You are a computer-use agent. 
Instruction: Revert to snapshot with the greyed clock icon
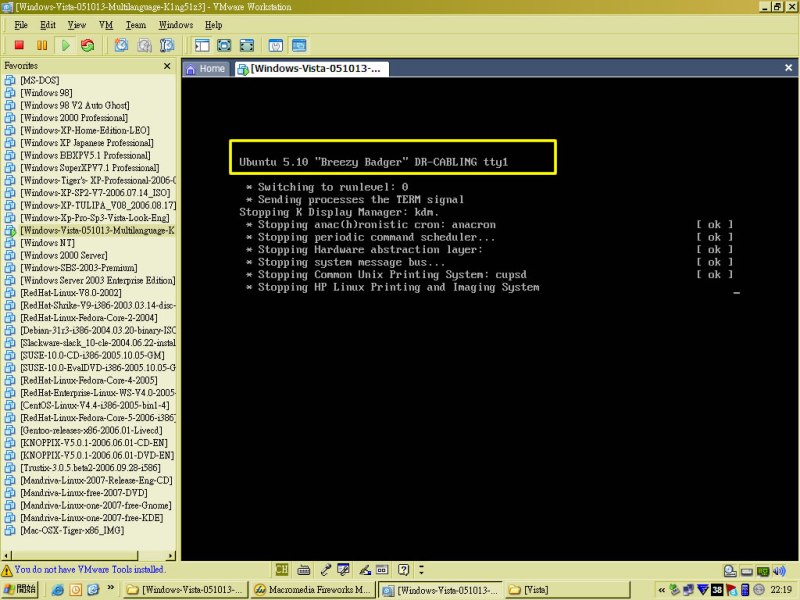coord(144,45)
